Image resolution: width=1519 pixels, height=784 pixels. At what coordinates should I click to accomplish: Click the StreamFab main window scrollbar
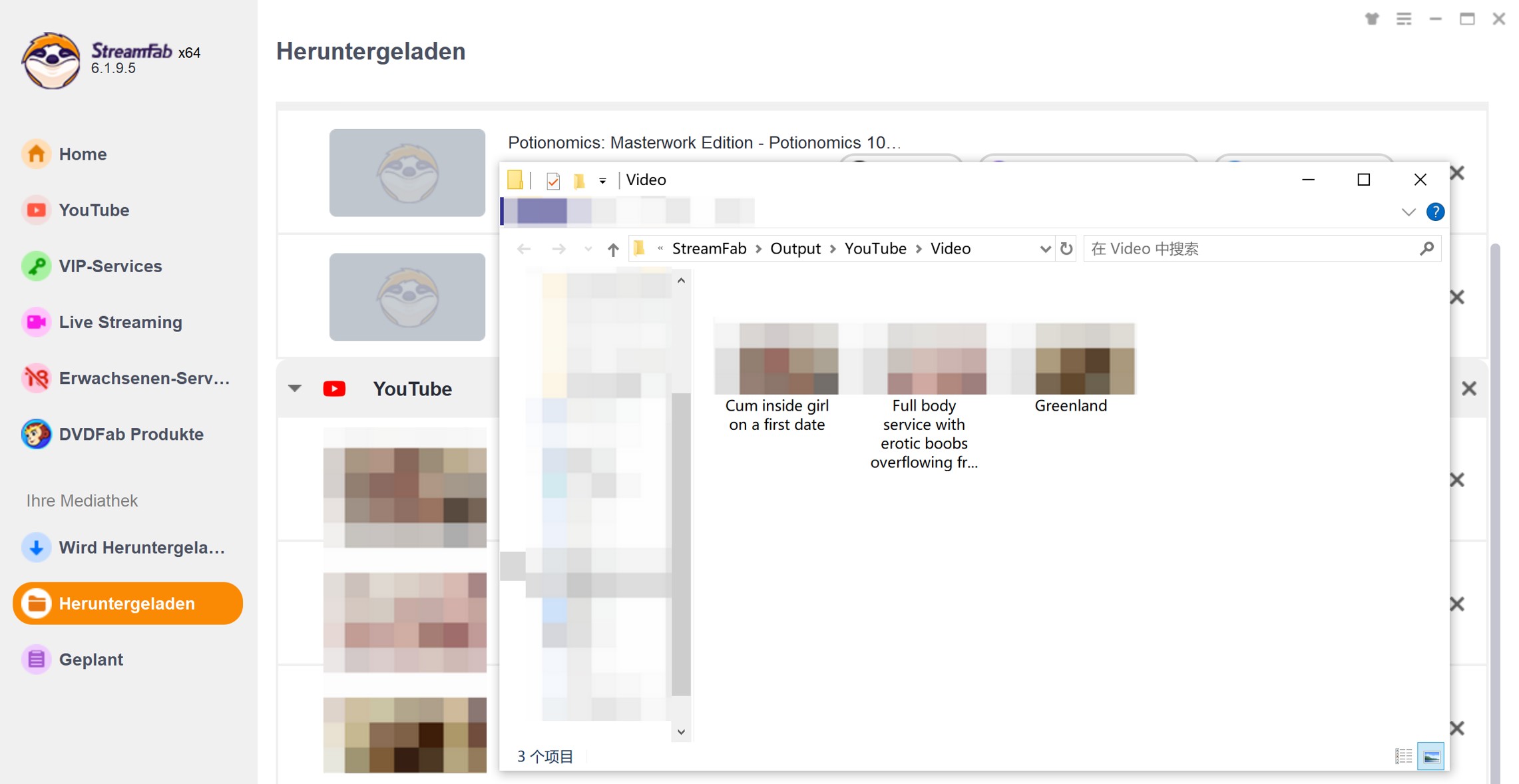pyautogui.click(x=1495, y=512)
